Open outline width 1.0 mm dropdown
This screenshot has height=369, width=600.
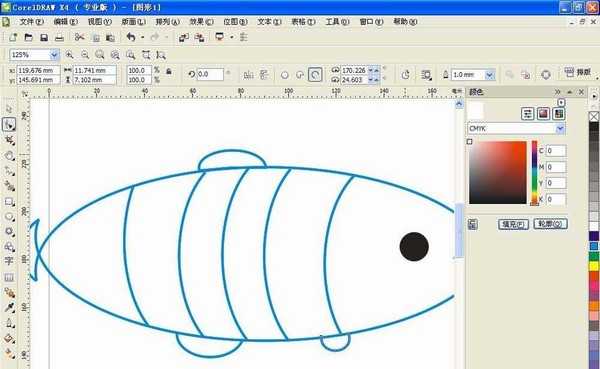click(x=489, y=75)
